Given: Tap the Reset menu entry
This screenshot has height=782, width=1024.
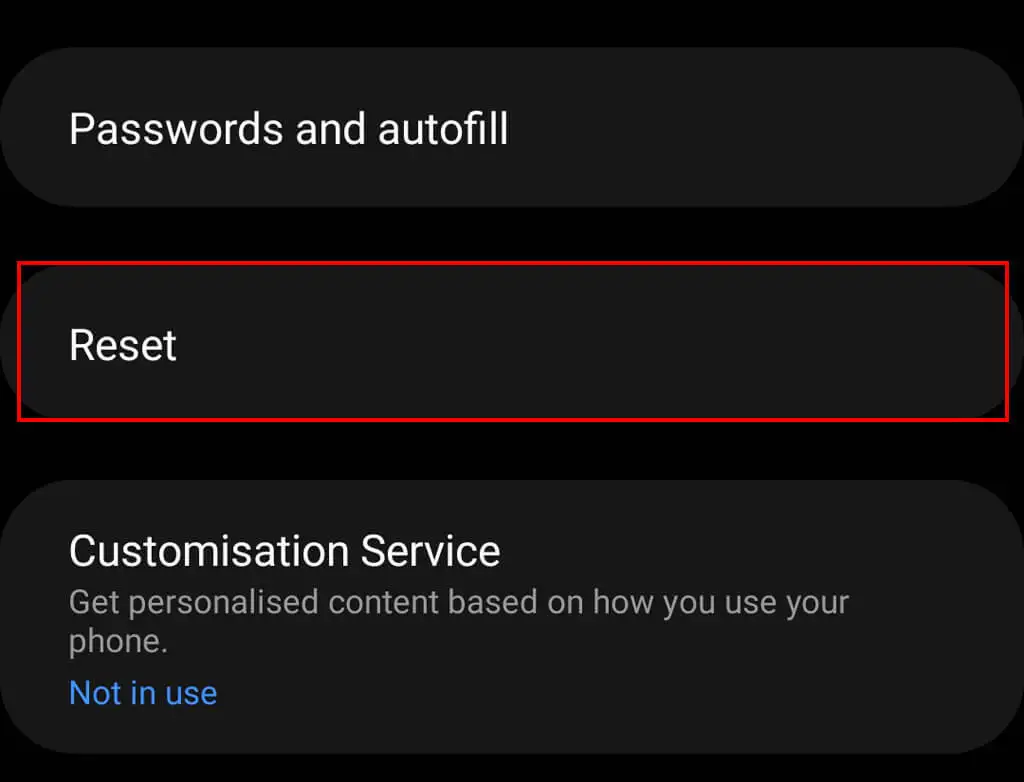Looking at the screenshot, I should (x=123, y=345).
